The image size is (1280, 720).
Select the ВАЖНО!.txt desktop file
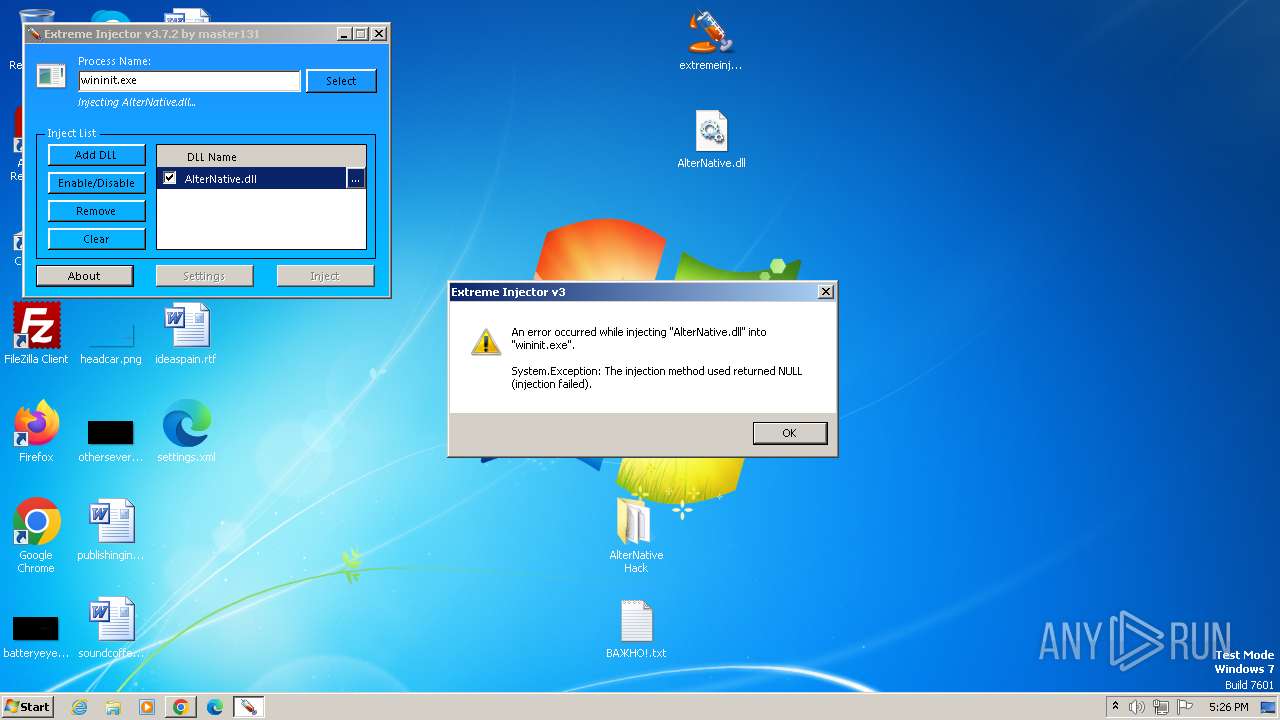tap(636, 630)
